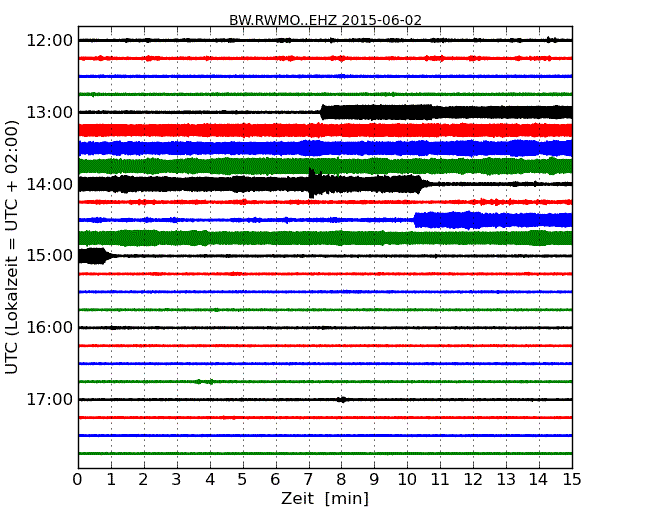Screen dimensions: 650x520
Task: Click the signal onset on the 13:00 black trace
Action: pyautogui.click(x=322, y=112)
